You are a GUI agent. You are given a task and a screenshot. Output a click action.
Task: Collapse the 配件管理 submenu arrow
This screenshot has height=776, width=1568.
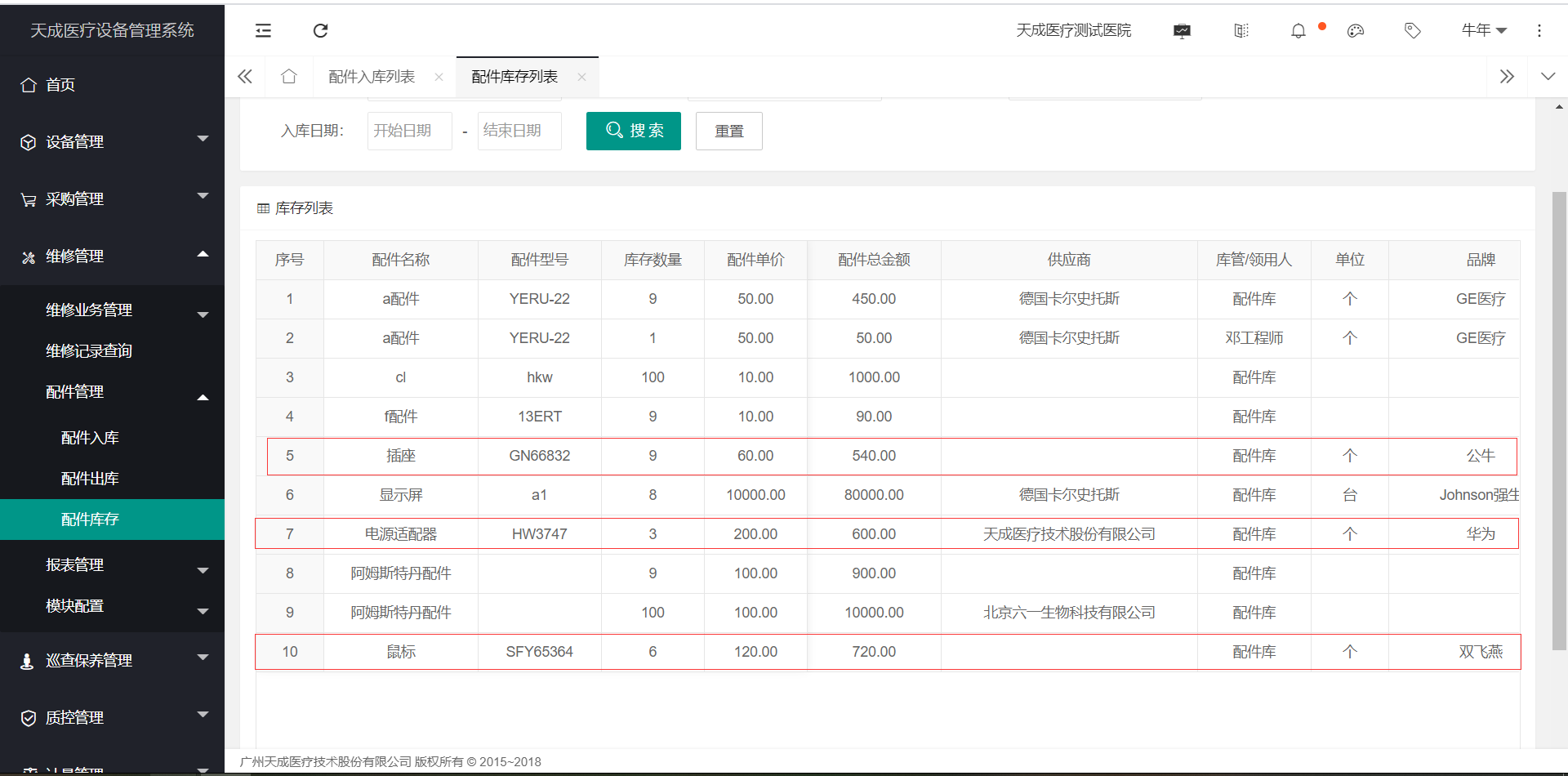click(x=203, y=398)
